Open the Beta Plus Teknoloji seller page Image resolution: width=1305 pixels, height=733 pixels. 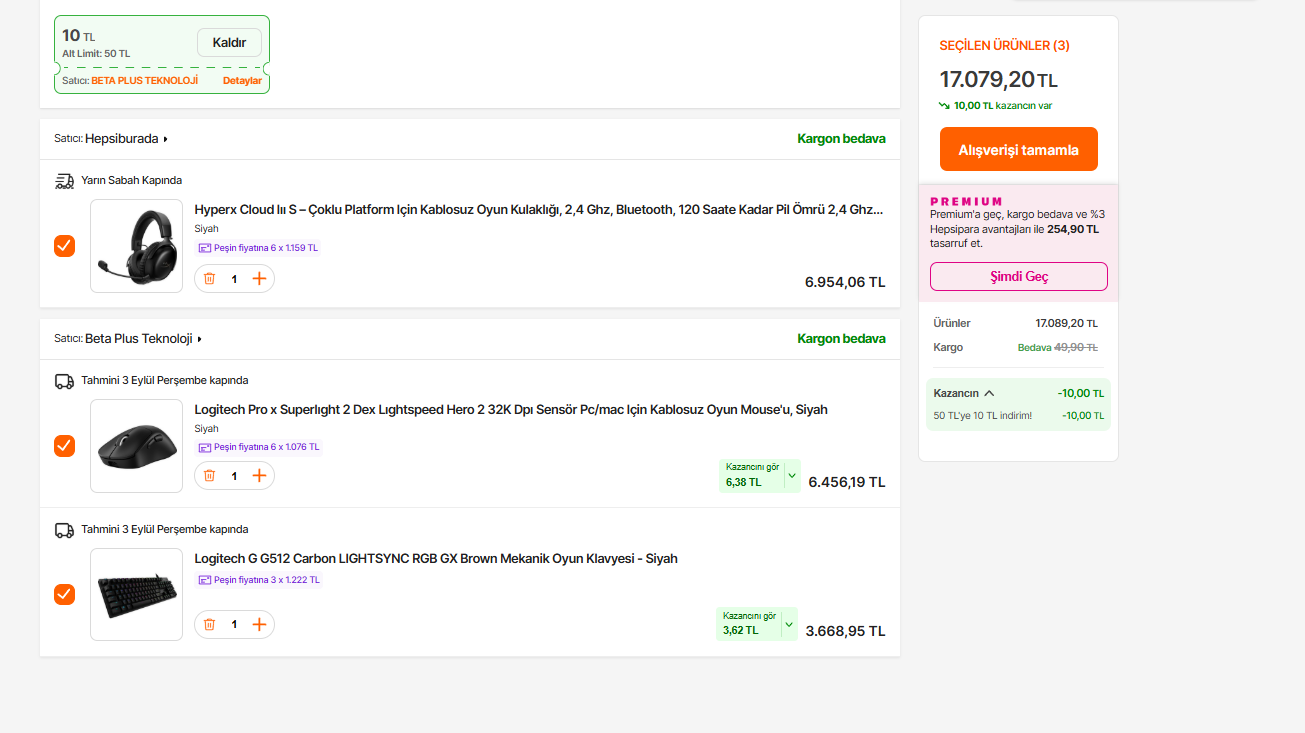[x=143, y=339]
